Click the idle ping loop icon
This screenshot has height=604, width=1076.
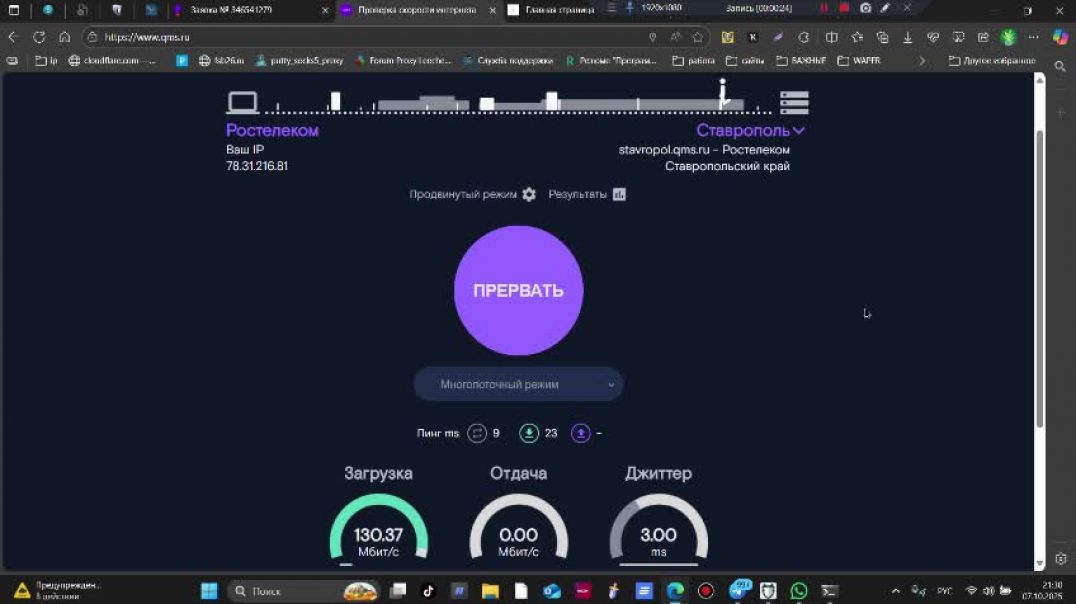(x=477, y=433)
